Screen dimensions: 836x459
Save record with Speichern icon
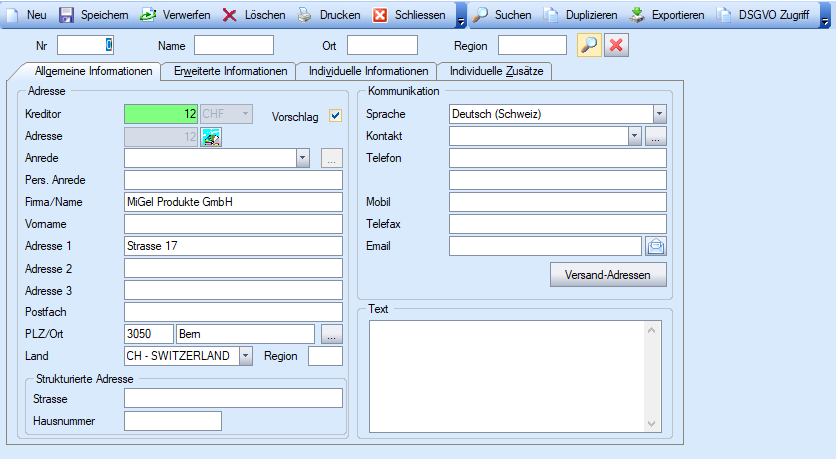click(x=66, y=15)
